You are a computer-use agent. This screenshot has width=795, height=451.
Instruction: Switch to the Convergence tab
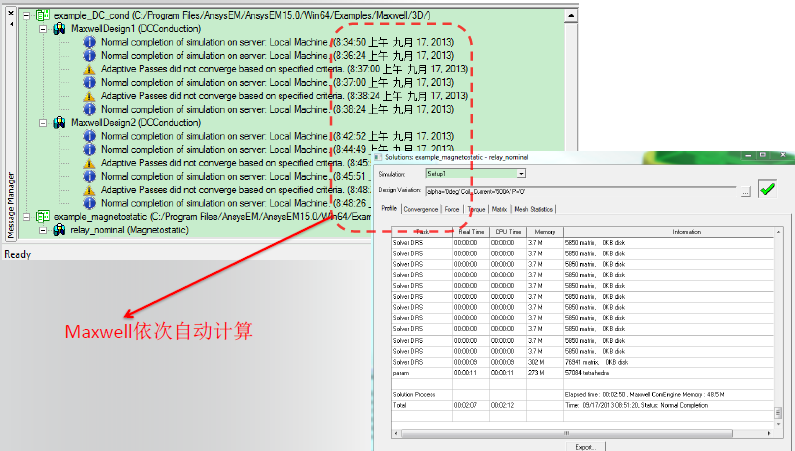pyautogui.click(x=420, y=209)
